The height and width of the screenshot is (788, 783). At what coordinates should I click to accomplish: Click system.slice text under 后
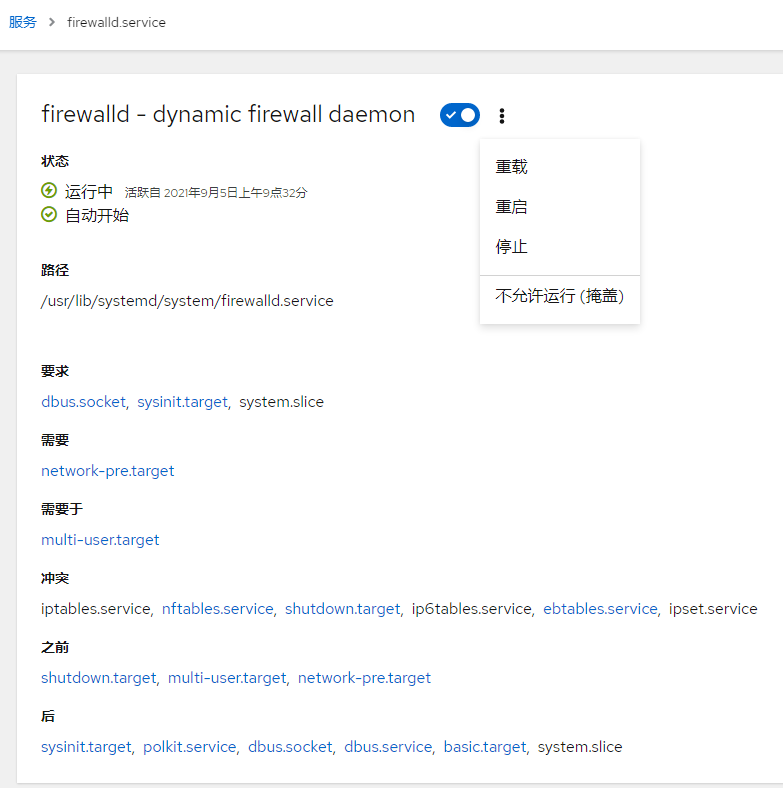click(580, 747)
